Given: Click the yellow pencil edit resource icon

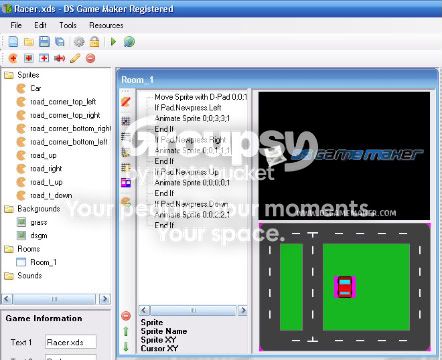Looking at the screenshot, I should 75,58.
